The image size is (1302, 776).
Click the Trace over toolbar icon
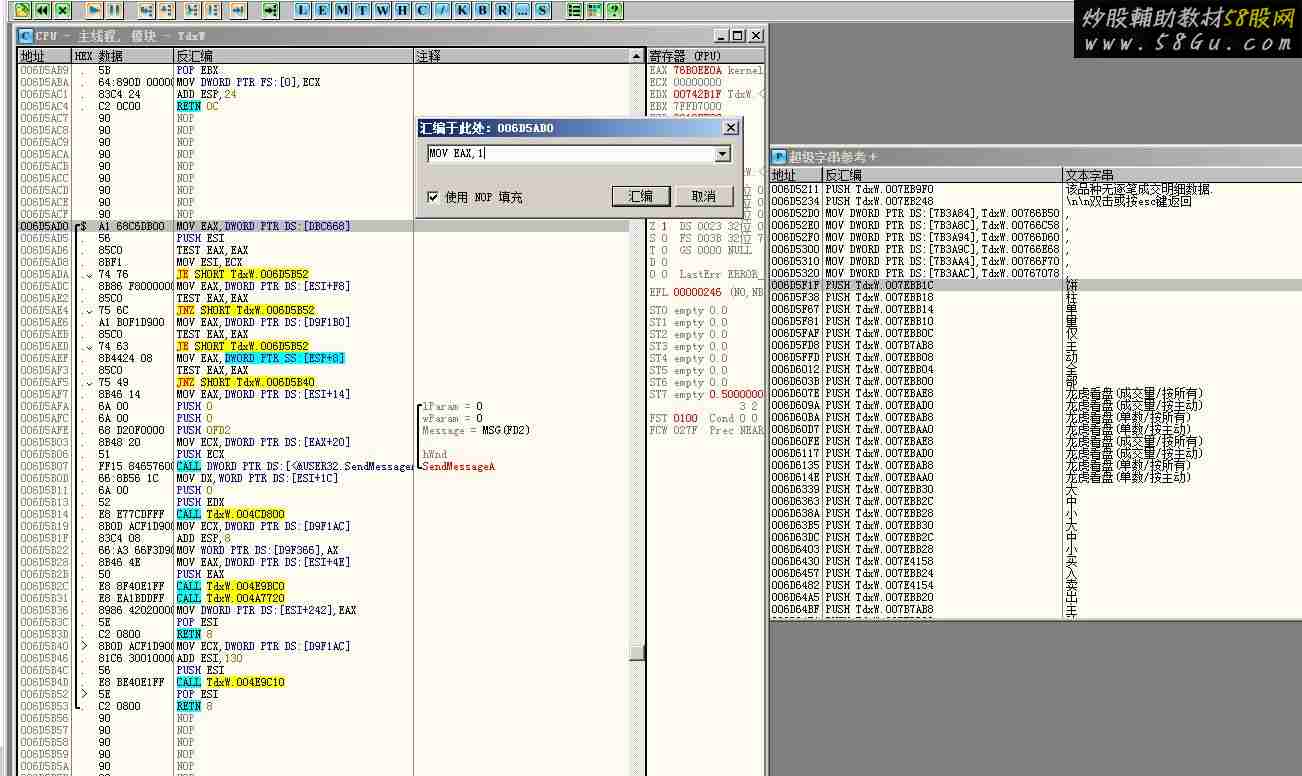(x=213, y=10)
